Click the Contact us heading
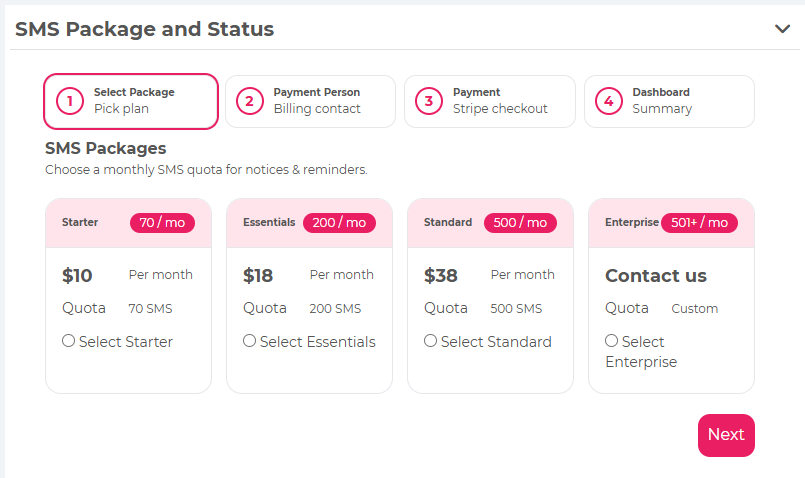 [656, 276]
